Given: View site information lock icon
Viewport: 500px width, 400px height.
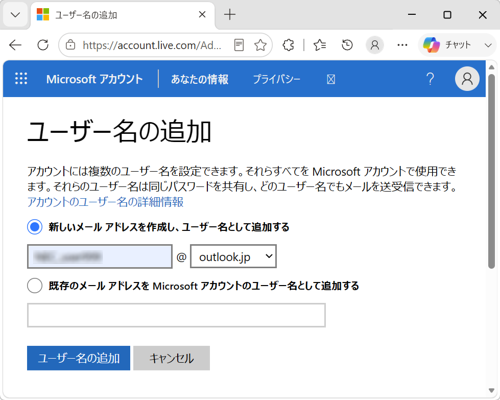Looking at the screenshot, I should (70, 45).
